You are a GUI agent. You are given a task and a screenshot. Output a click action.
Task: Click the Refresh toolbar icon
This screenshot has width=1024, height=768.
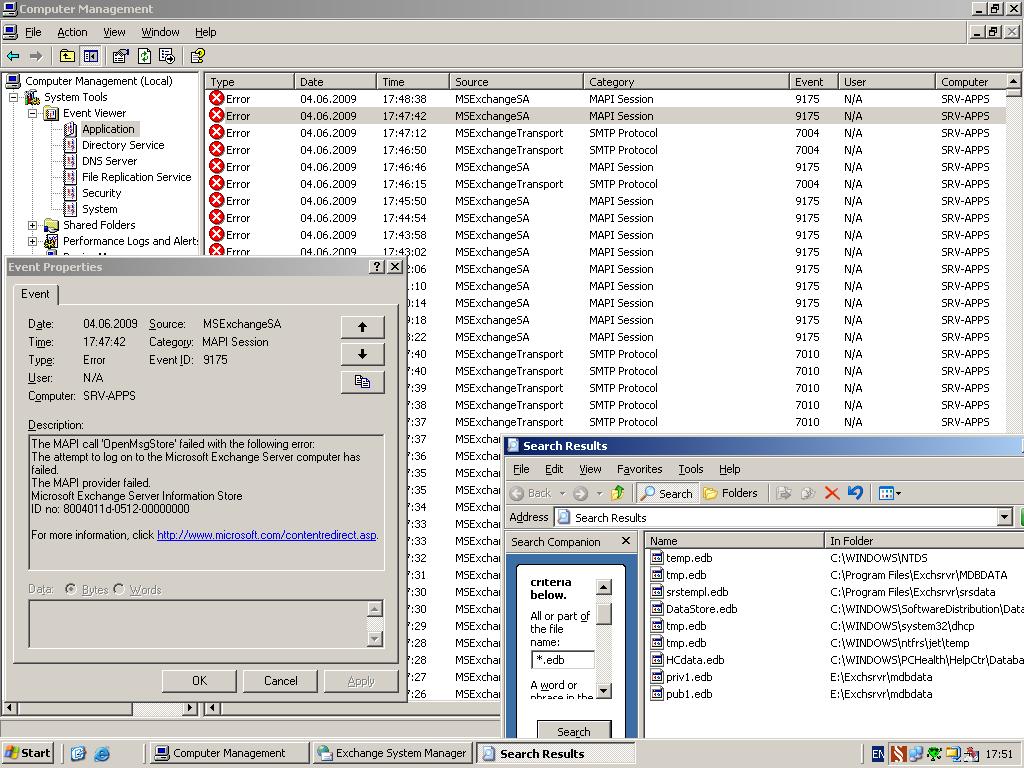144,56
